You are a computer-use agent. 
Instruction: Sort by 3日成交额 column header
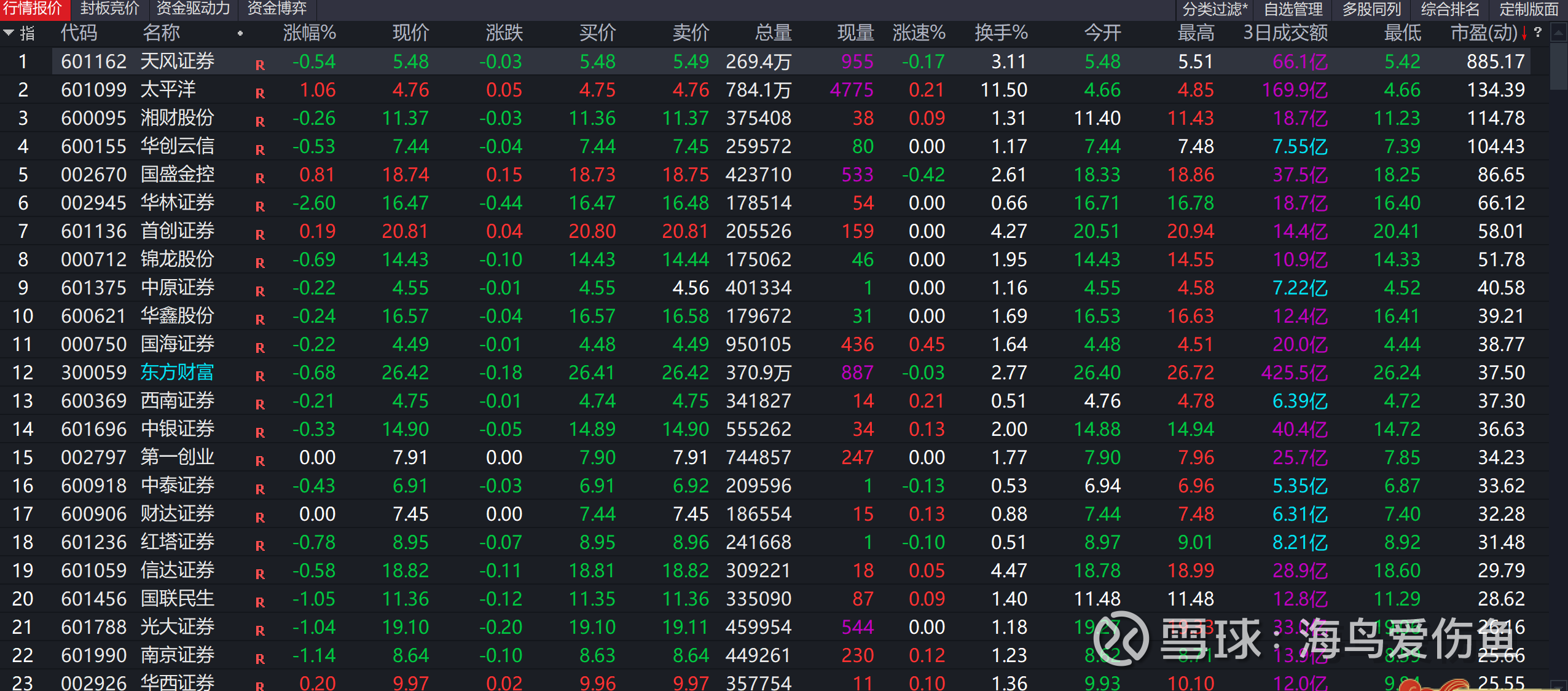pos(1285,33)
